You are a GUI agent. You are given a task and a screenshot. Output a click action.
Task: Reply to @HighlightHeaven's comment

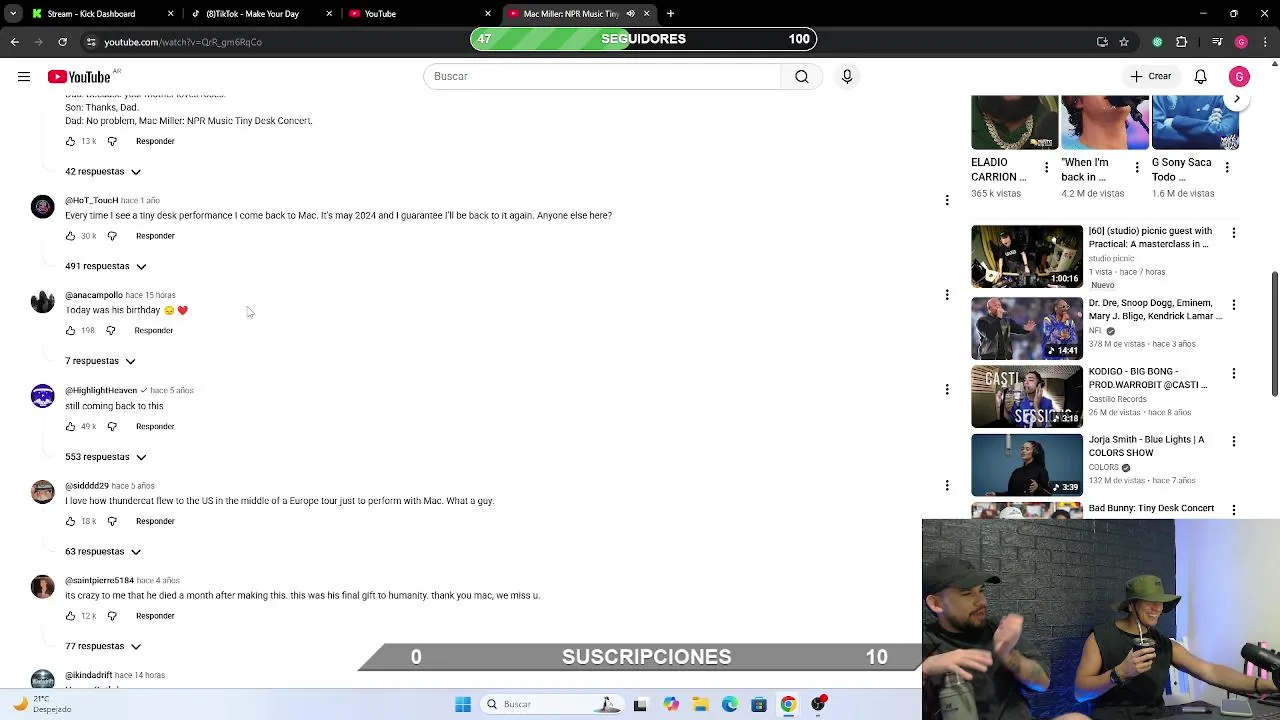pos(155,426)
